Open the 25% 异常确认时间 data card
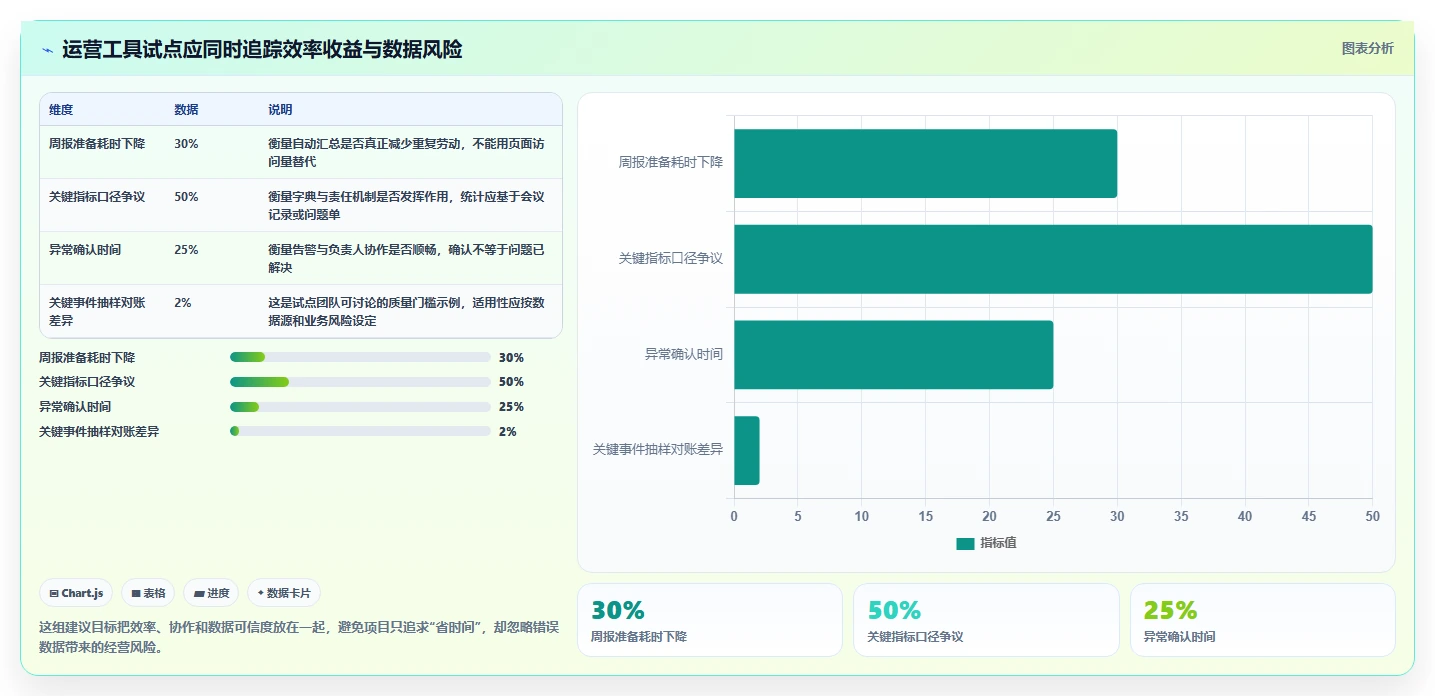This screenshot has height=696, width=1435. 1262,620
